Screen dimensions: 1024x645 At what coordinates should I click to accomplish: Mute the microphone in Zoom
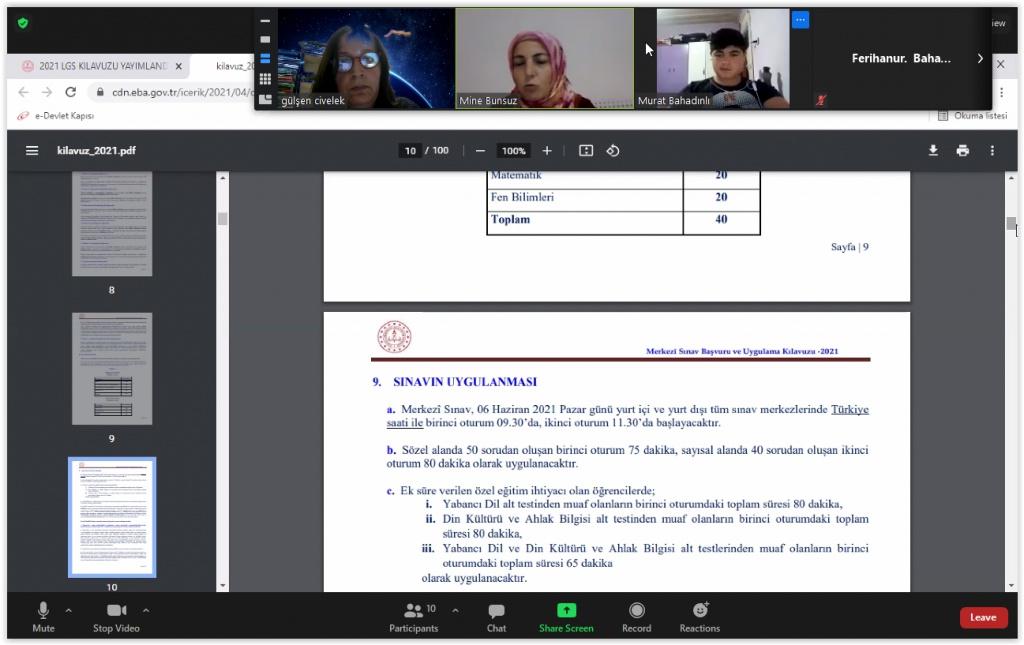[43, 615]
